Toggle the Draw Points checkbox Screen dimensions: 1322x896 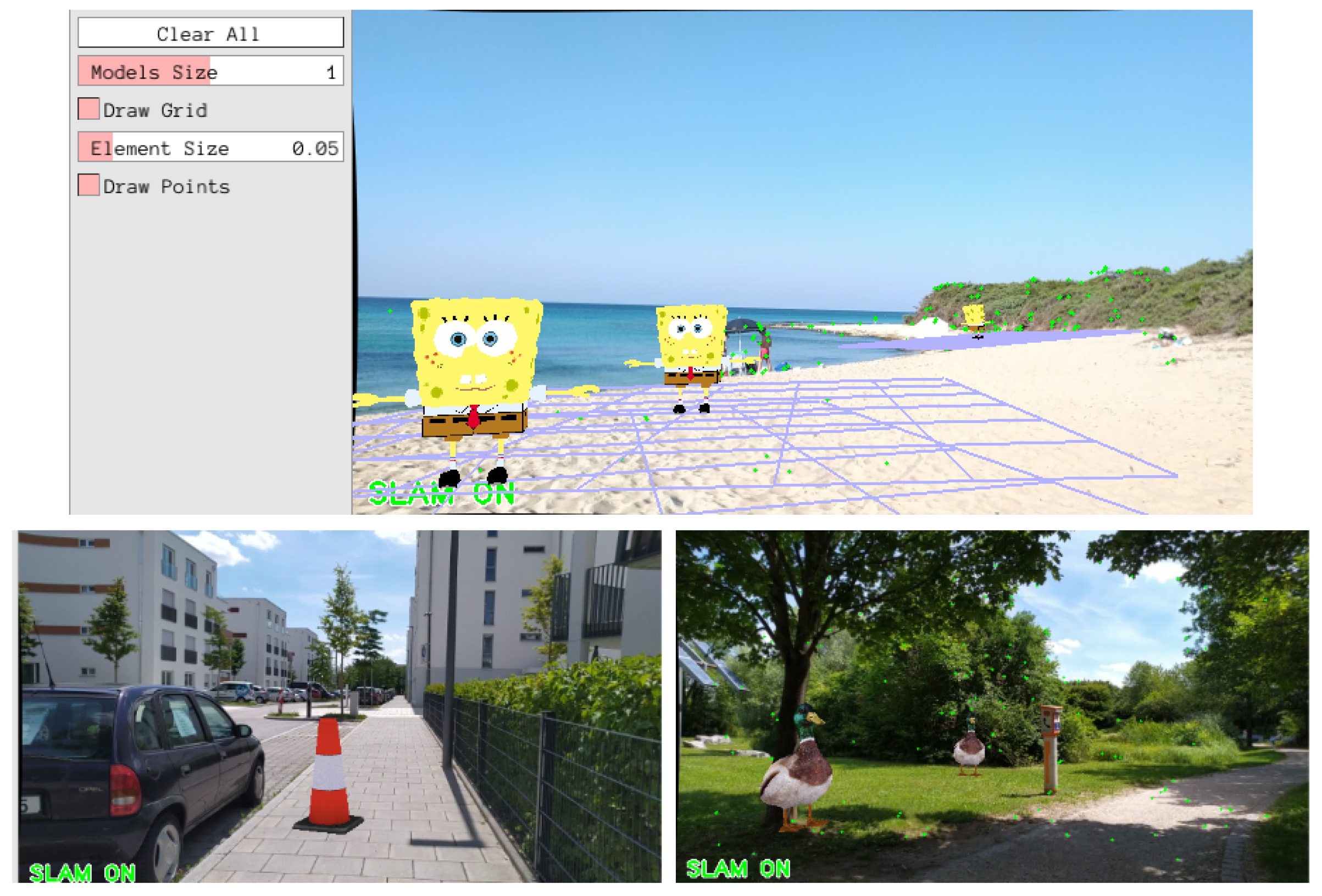point(89,186)
